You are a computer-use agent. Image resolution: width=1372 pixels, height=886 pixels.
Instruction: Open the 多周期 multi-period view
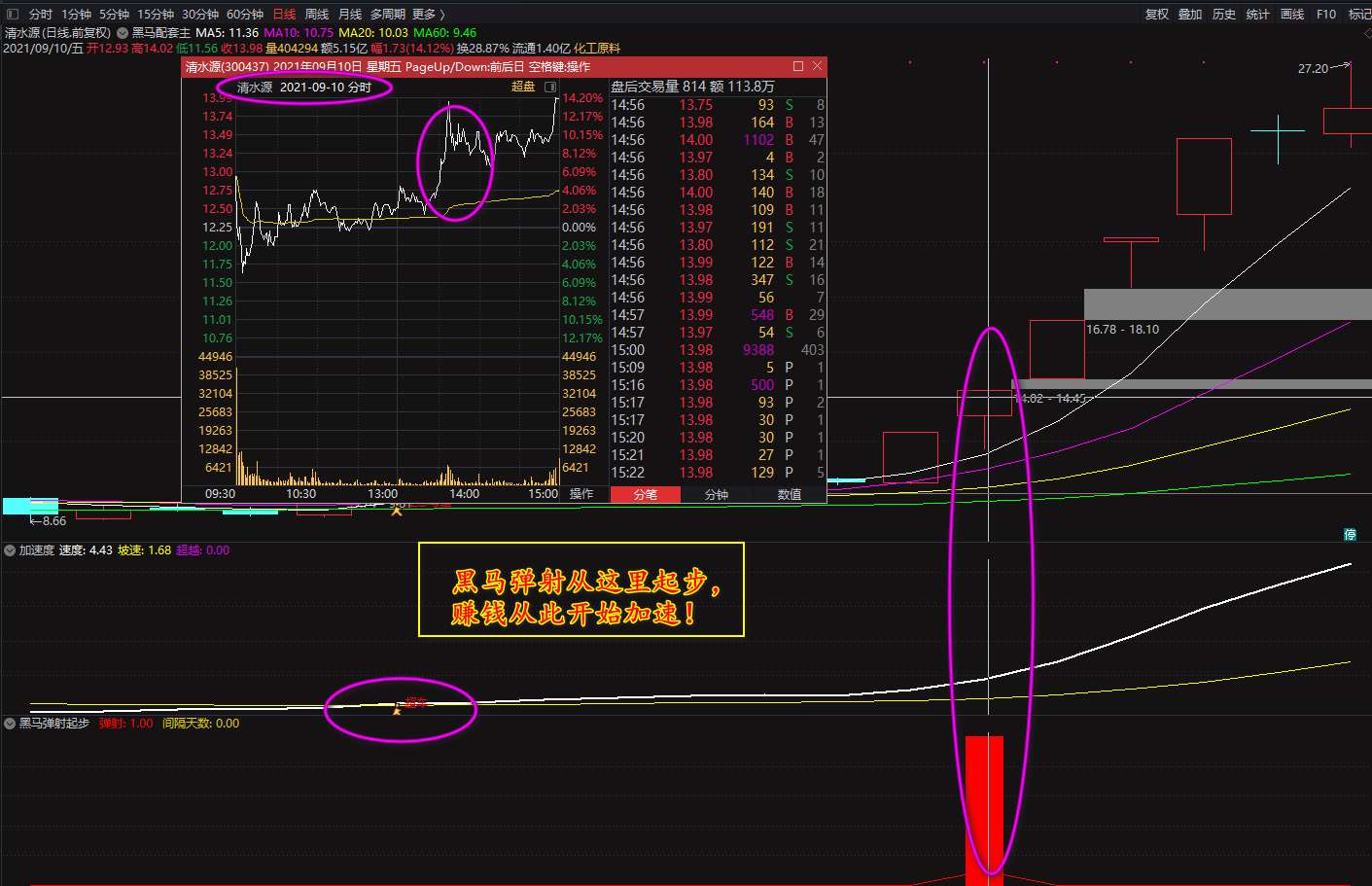[388, 15]
